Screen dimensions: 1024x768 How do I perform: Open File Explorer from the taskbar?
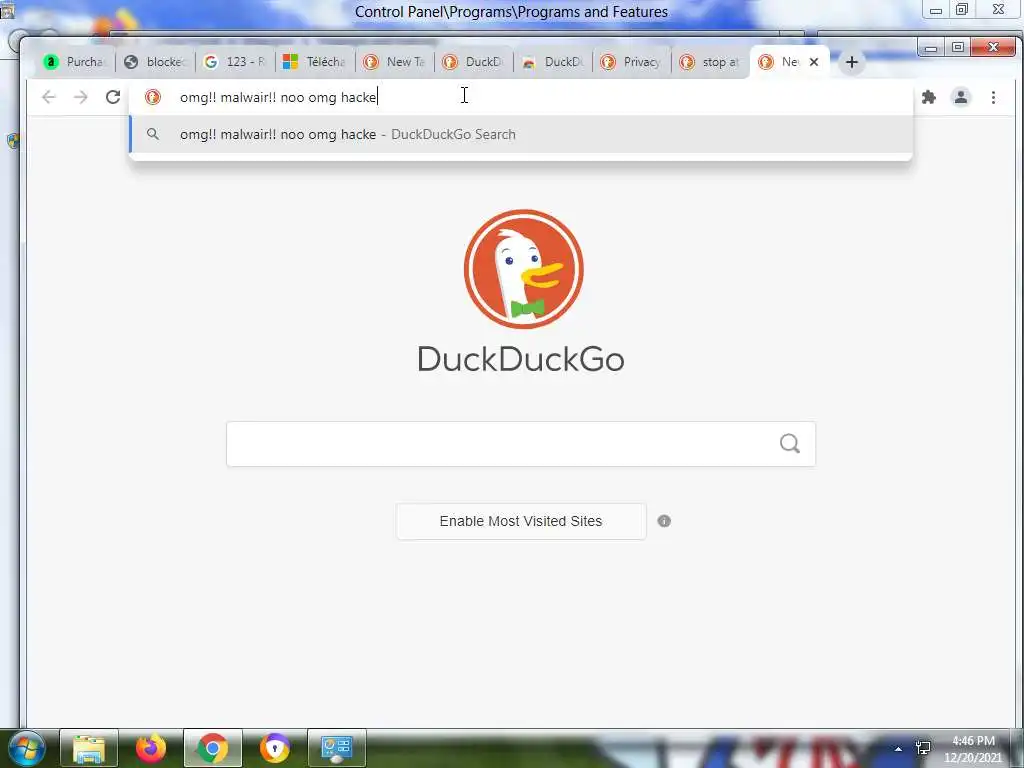tap(89, 748)
